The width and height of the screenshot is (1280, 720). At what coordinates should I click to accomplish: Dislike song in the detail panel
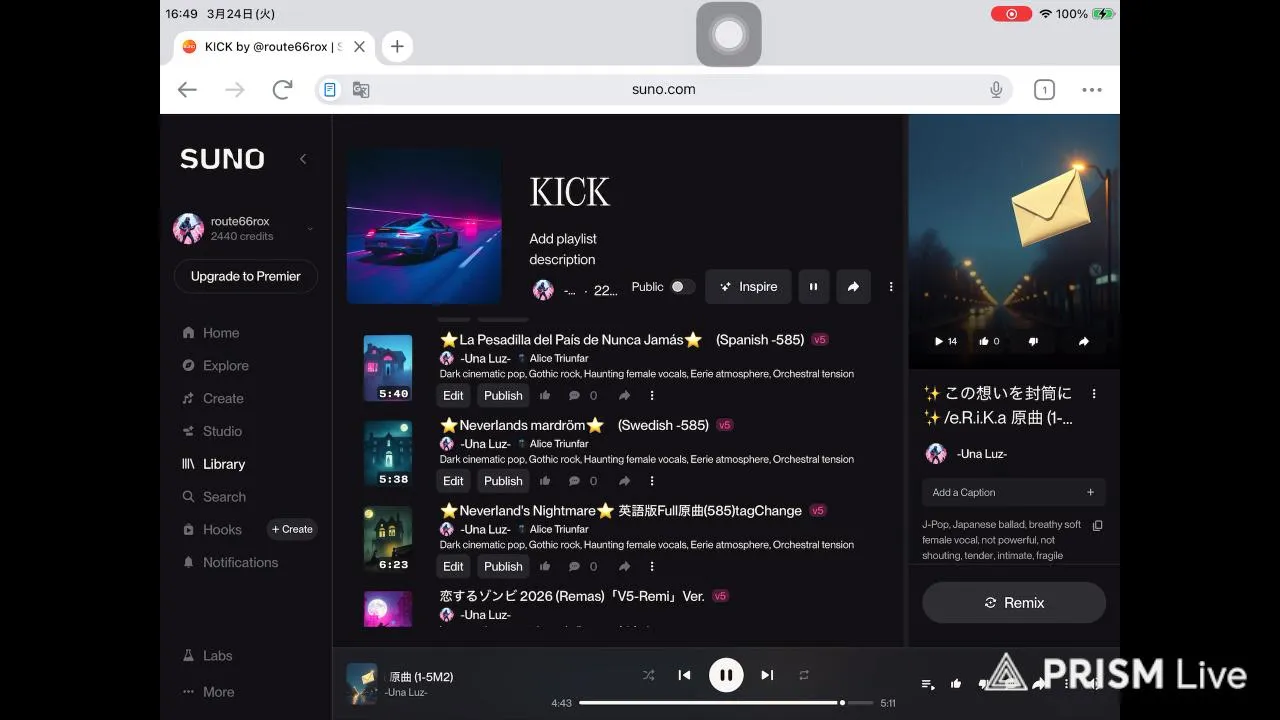pyautogui.click(x=1033, y=341)
